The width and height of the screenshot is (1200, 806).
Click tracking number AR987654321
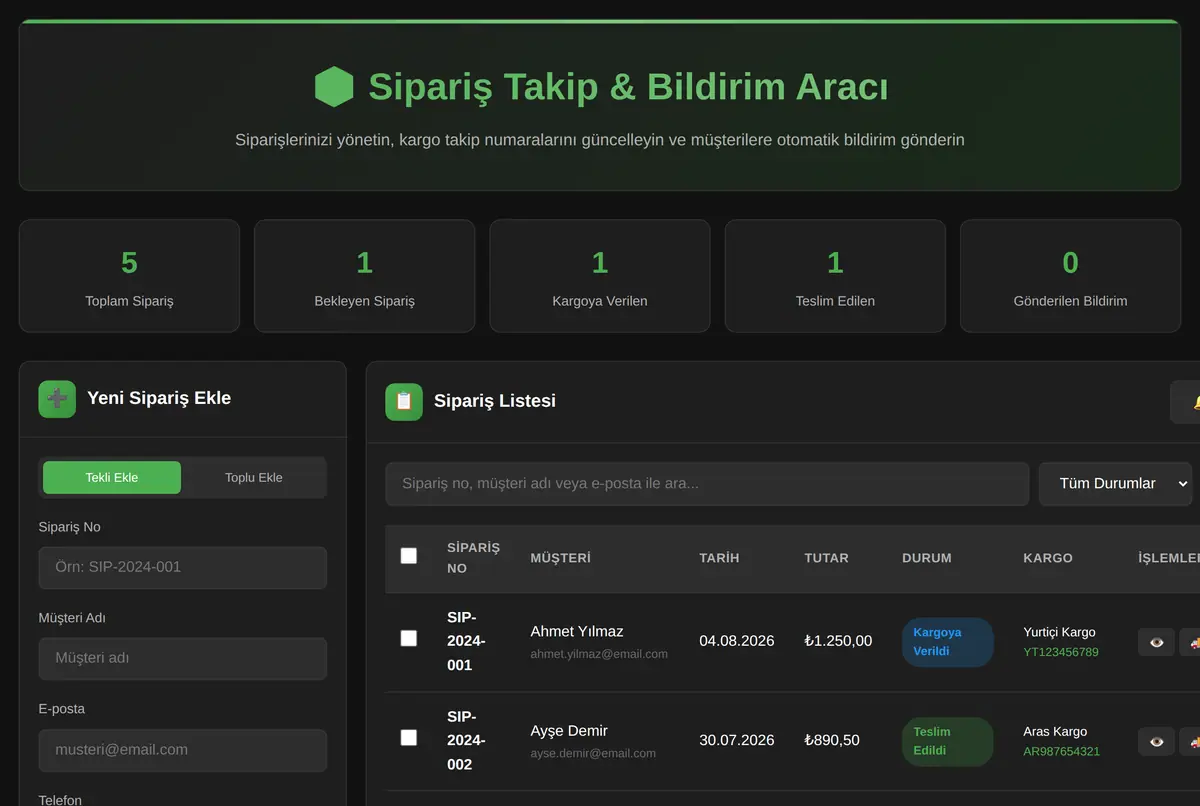pyautogui.click(x=1061, y=751)
